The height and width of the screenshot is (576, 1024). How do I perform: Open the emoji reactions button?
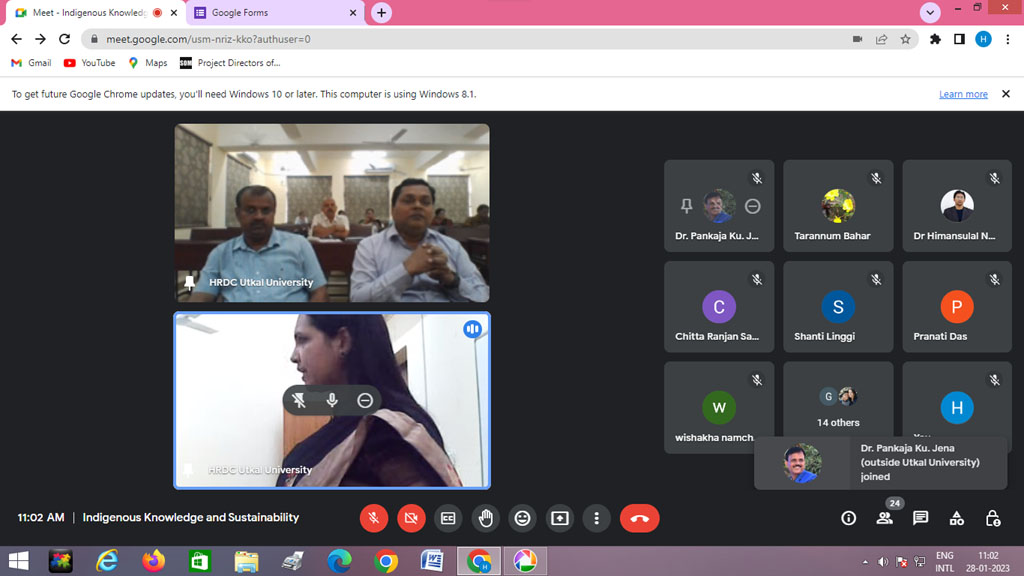tap(522, 518)
